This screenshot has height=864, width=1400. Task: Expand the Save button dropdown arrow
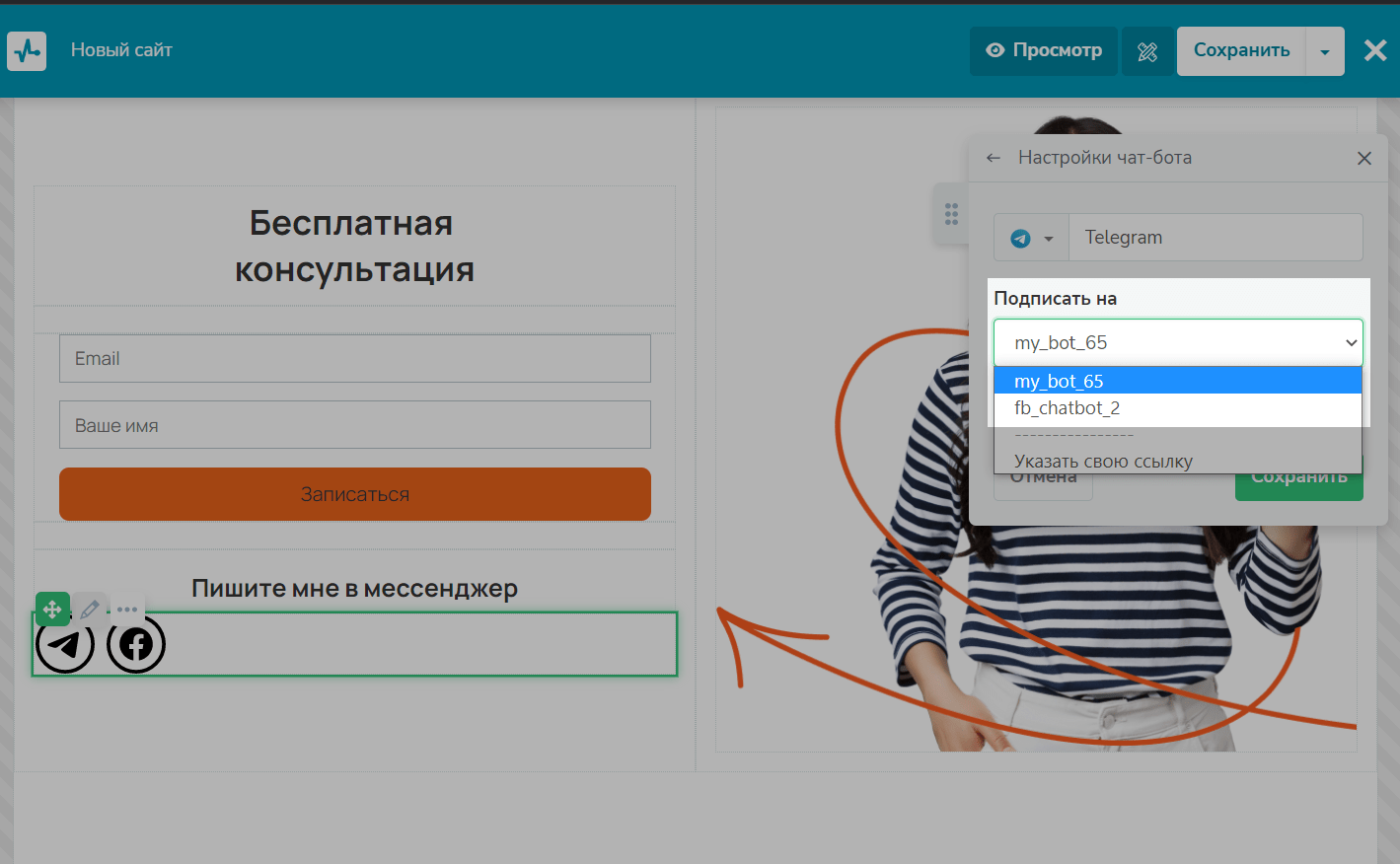tap(1325, 51)
